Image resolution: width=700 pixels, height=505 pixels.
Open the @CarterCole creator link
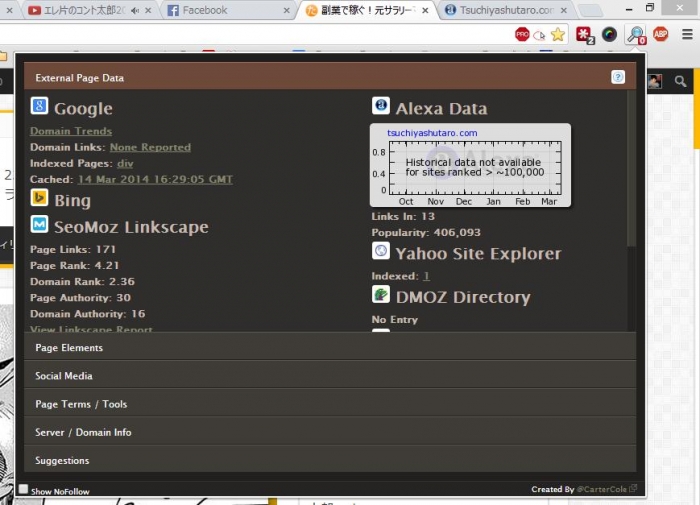click(602, 489)
